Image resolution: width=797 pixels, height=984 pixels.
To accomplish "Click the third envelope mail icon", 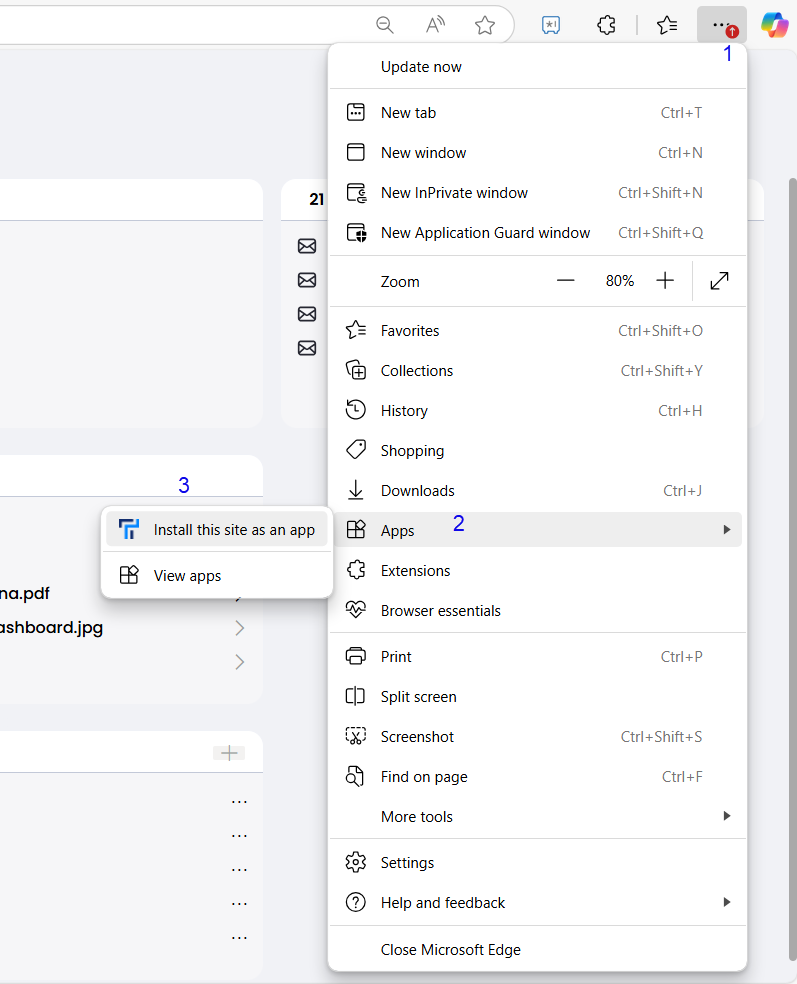I will click(307, 314).
